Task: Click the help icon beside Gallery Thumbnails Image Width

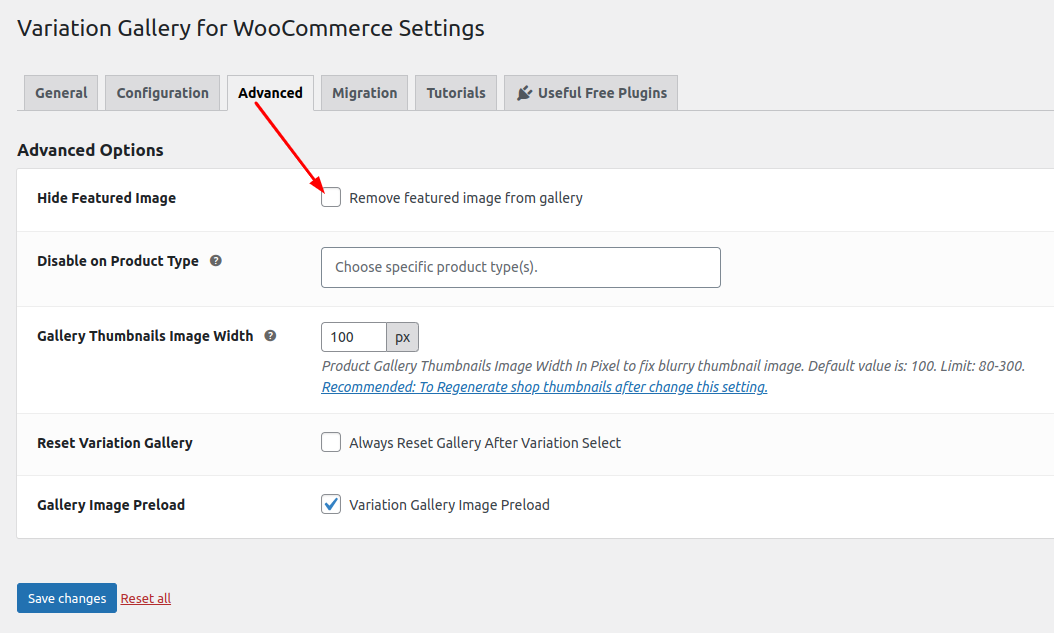Action: [270, 336]
